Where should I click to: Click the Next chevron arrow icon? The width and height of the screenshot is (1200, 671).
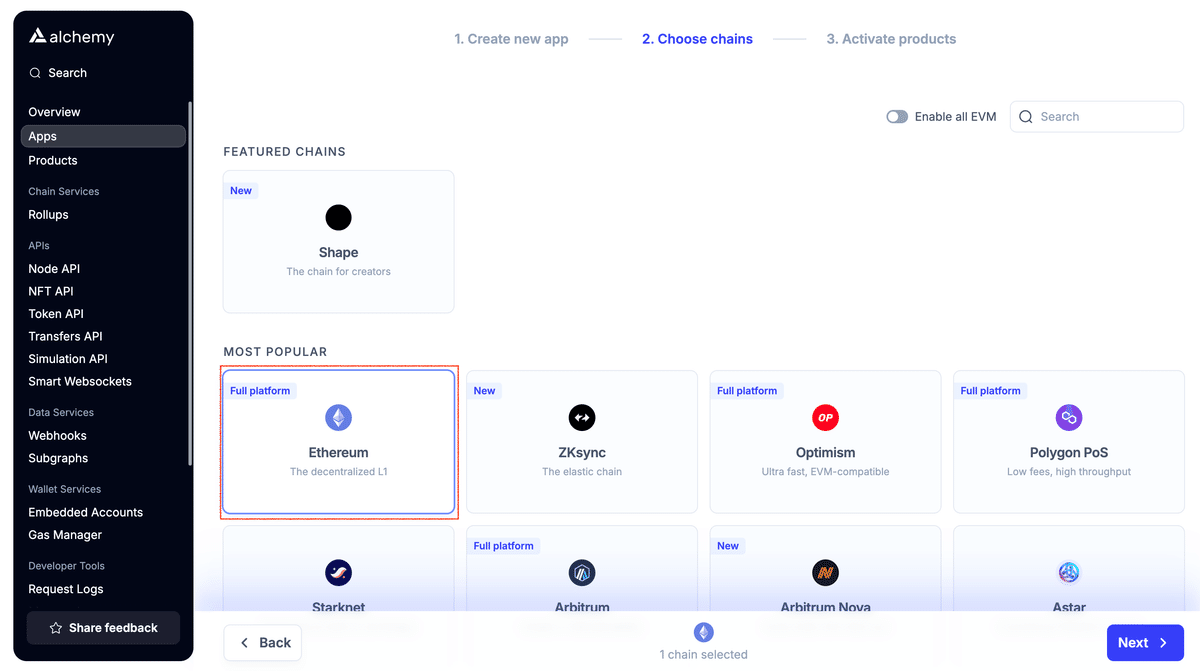point(1163,643)
